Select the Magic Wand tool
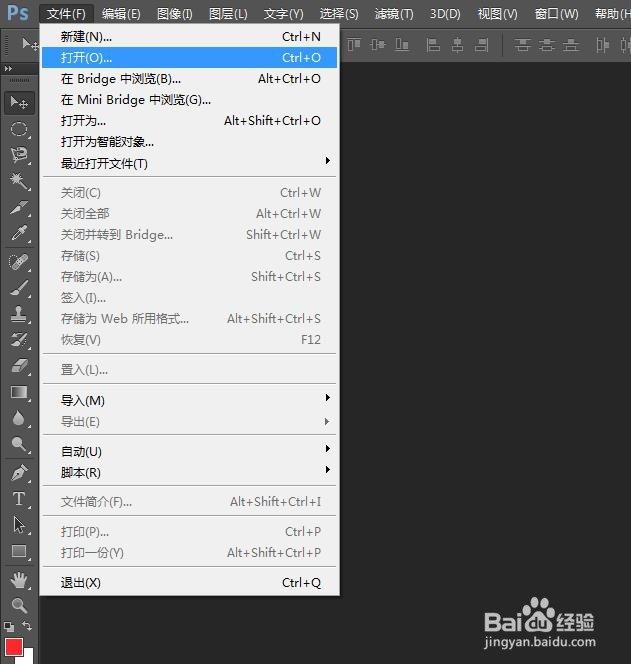Screen dimensions: 631x664 click(19, 181)
